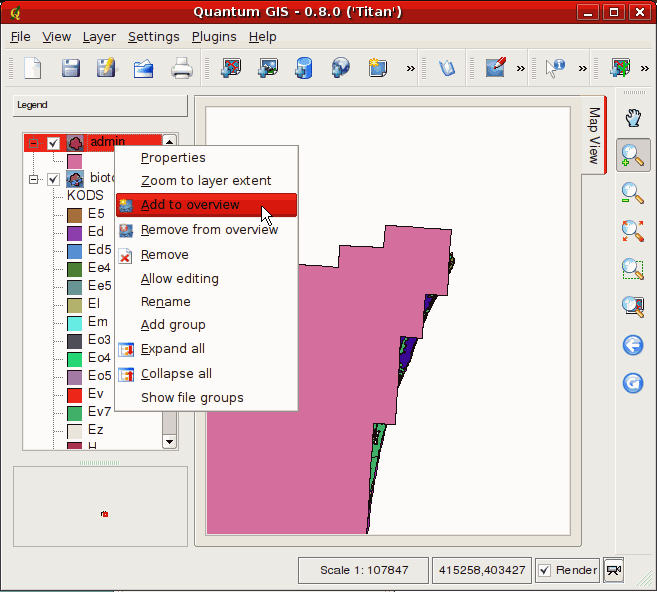Expand hidden identify toolbar items chevron

[582, 68]
